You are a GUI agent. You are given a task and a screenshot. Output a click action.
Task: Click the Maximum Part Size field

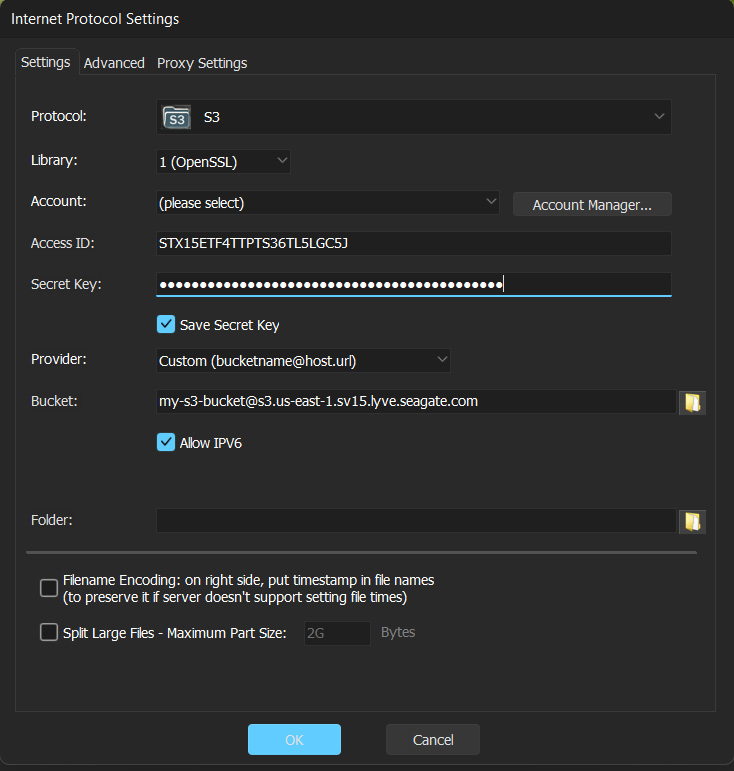click(337, 633)
